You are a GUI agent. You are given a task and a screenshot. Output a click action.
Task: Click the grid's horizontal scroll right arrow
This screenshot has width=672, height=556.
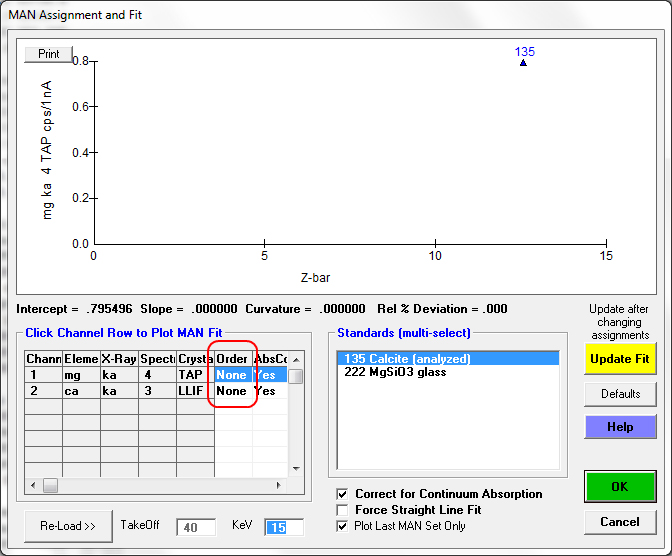[x=281, y=485]
